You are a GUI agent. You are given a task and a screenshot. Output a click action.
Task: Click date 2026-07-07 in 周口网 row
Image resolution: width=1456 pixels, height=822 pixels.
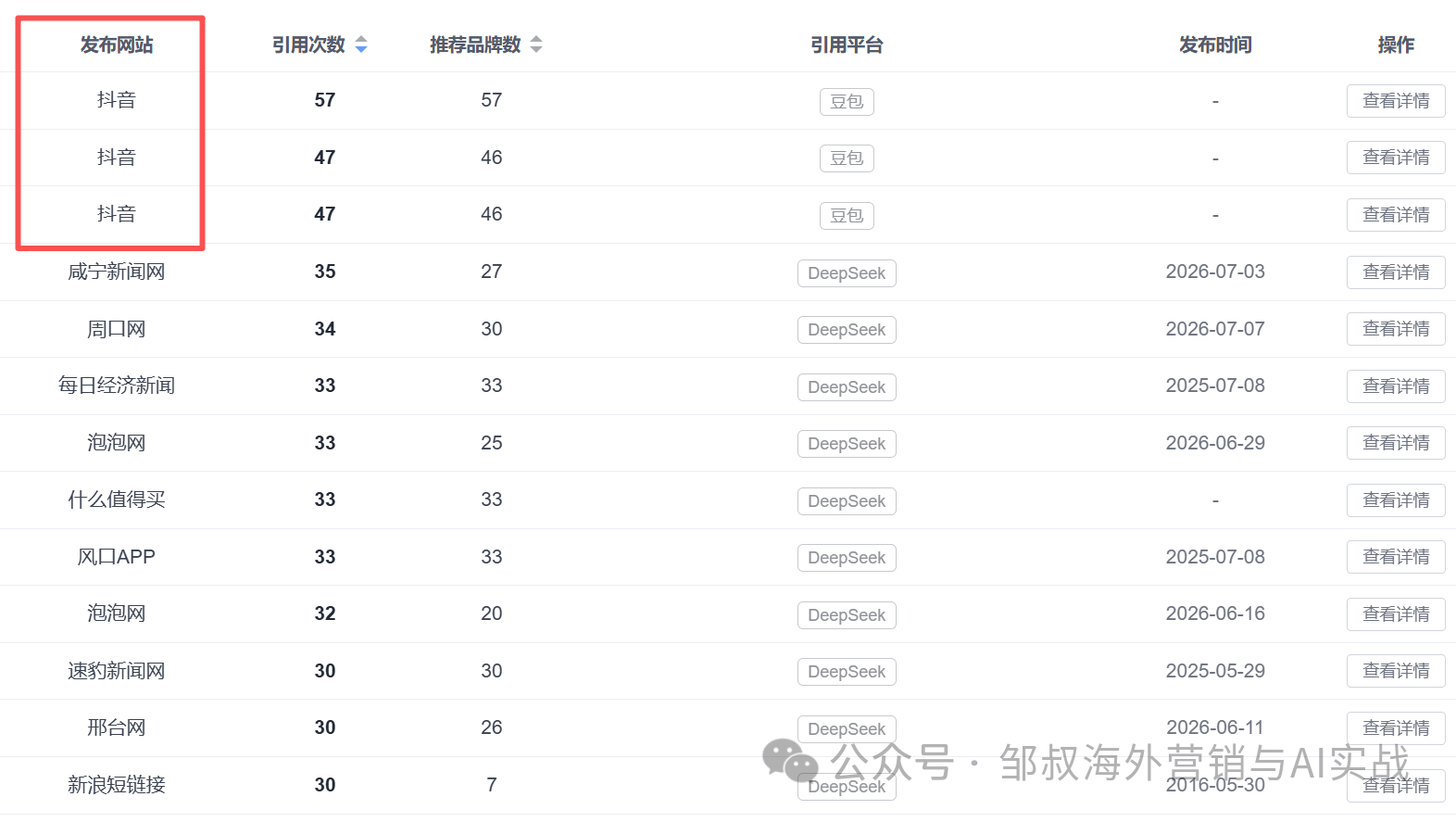(1215, 329)
